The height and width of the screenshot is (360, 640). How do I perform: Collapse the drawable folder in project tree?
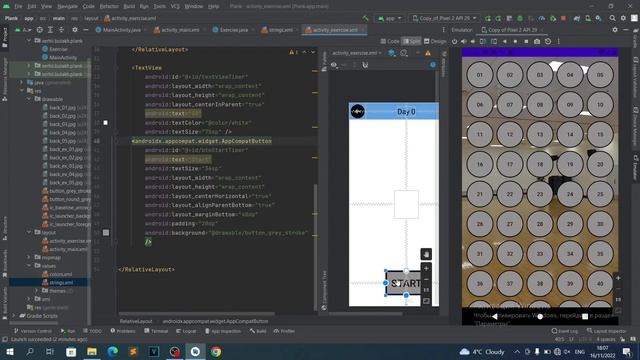pyautogui.click(x=29, y=99)
